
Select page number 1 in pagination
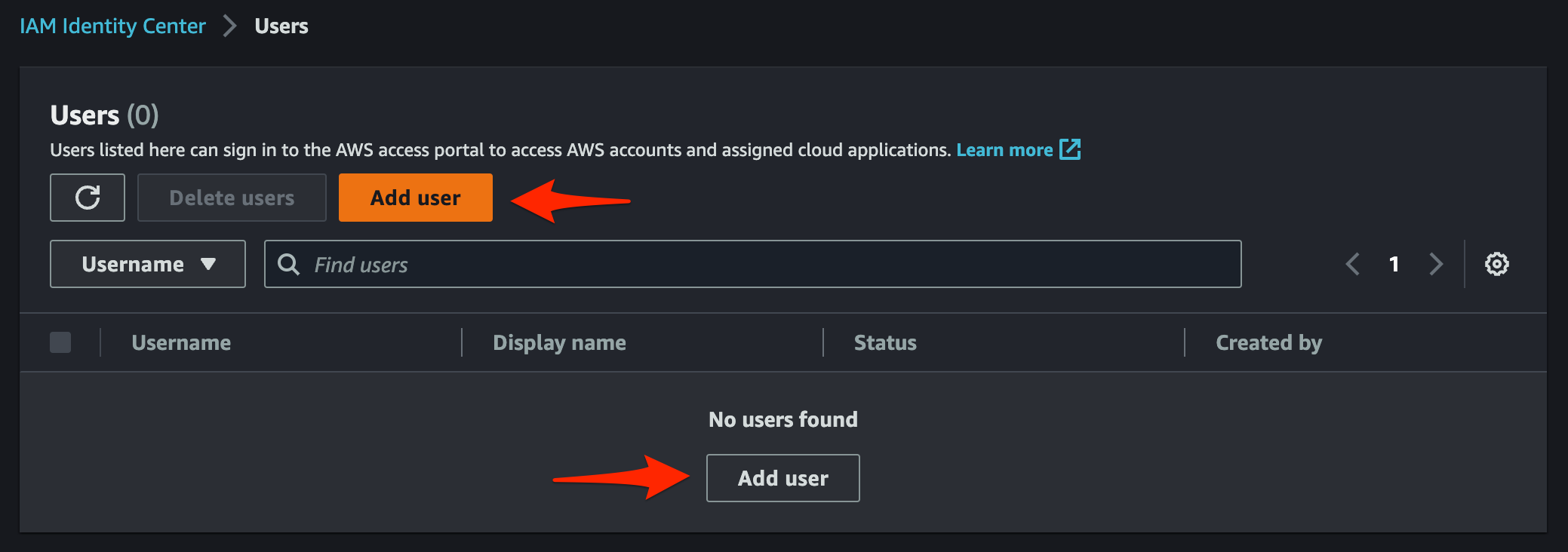1394,264
